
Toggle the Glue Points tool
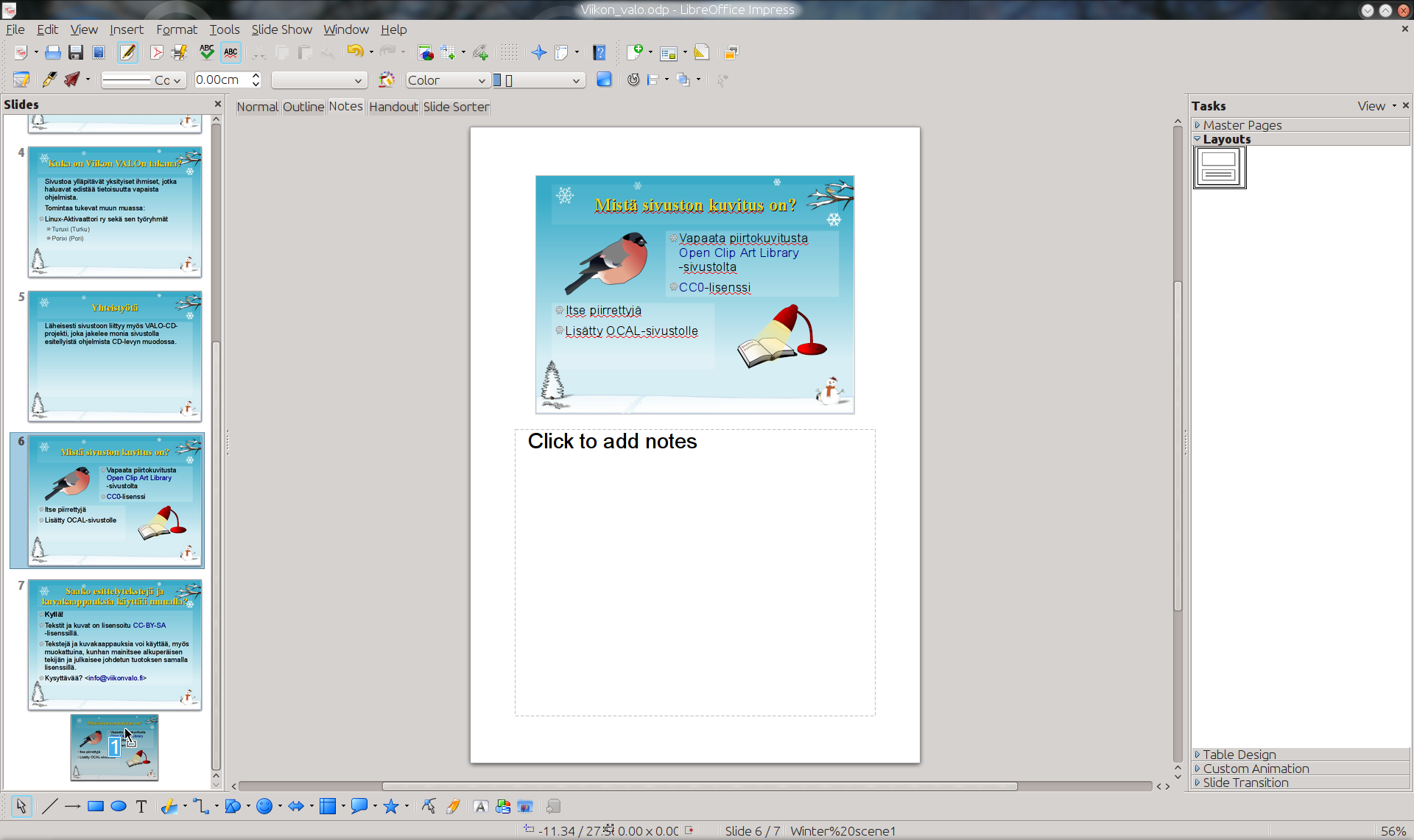[452, 806]
